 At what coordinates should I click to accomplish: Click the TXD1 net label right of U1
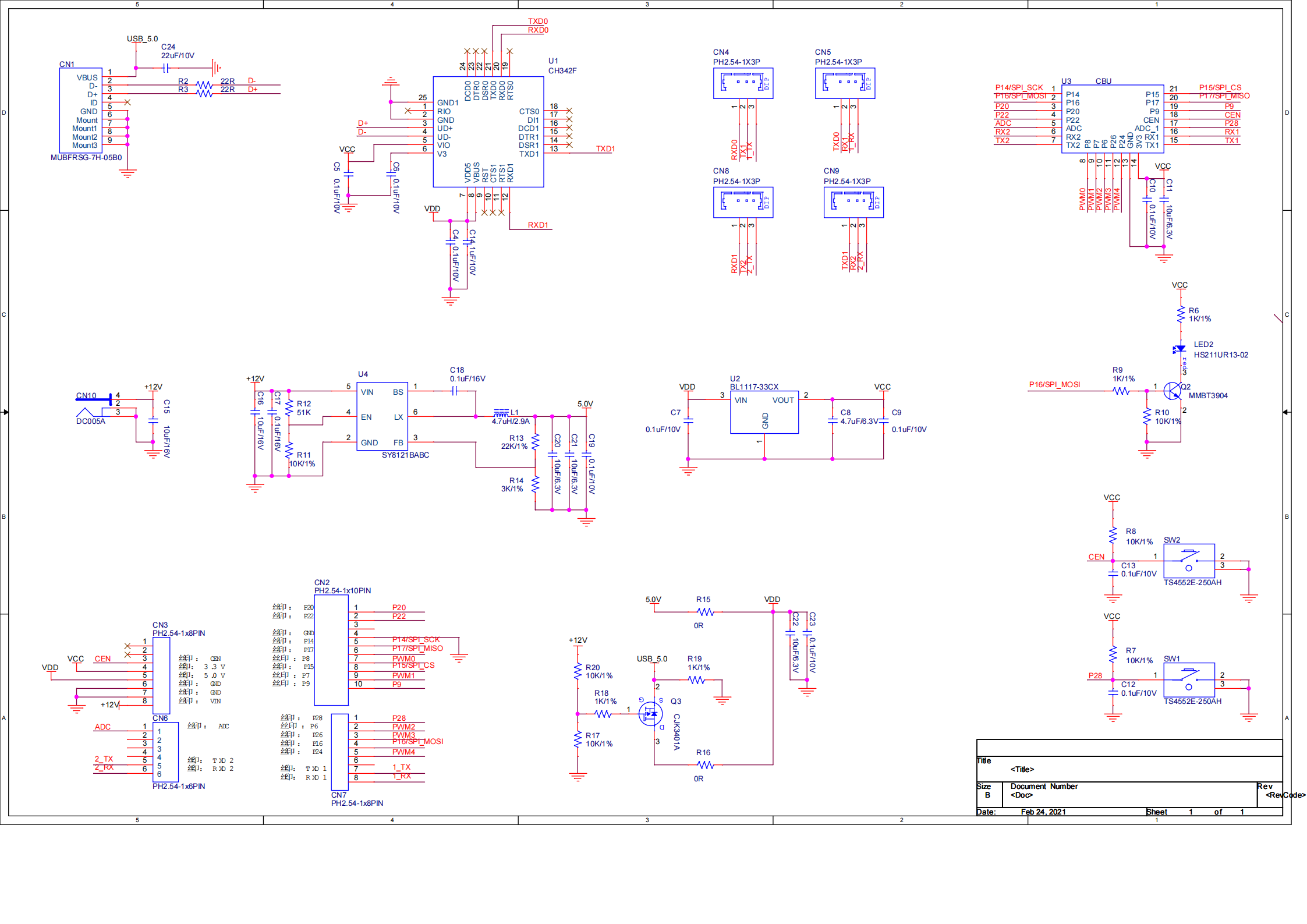605,149
